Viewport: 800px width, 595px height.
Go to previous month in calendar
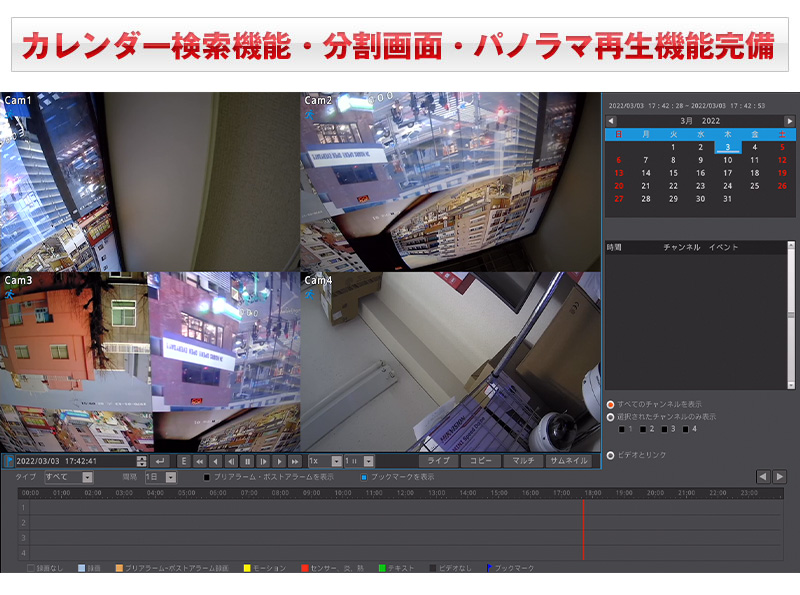coord(611,121)
